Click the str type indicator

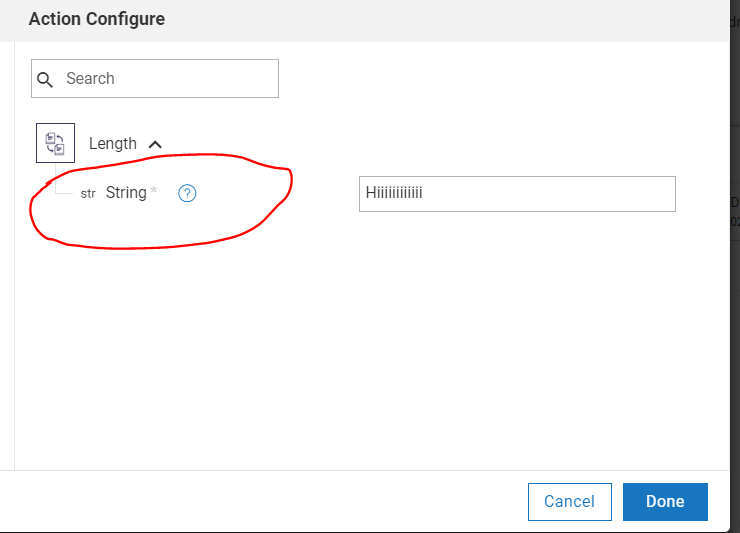coord(88,194)
